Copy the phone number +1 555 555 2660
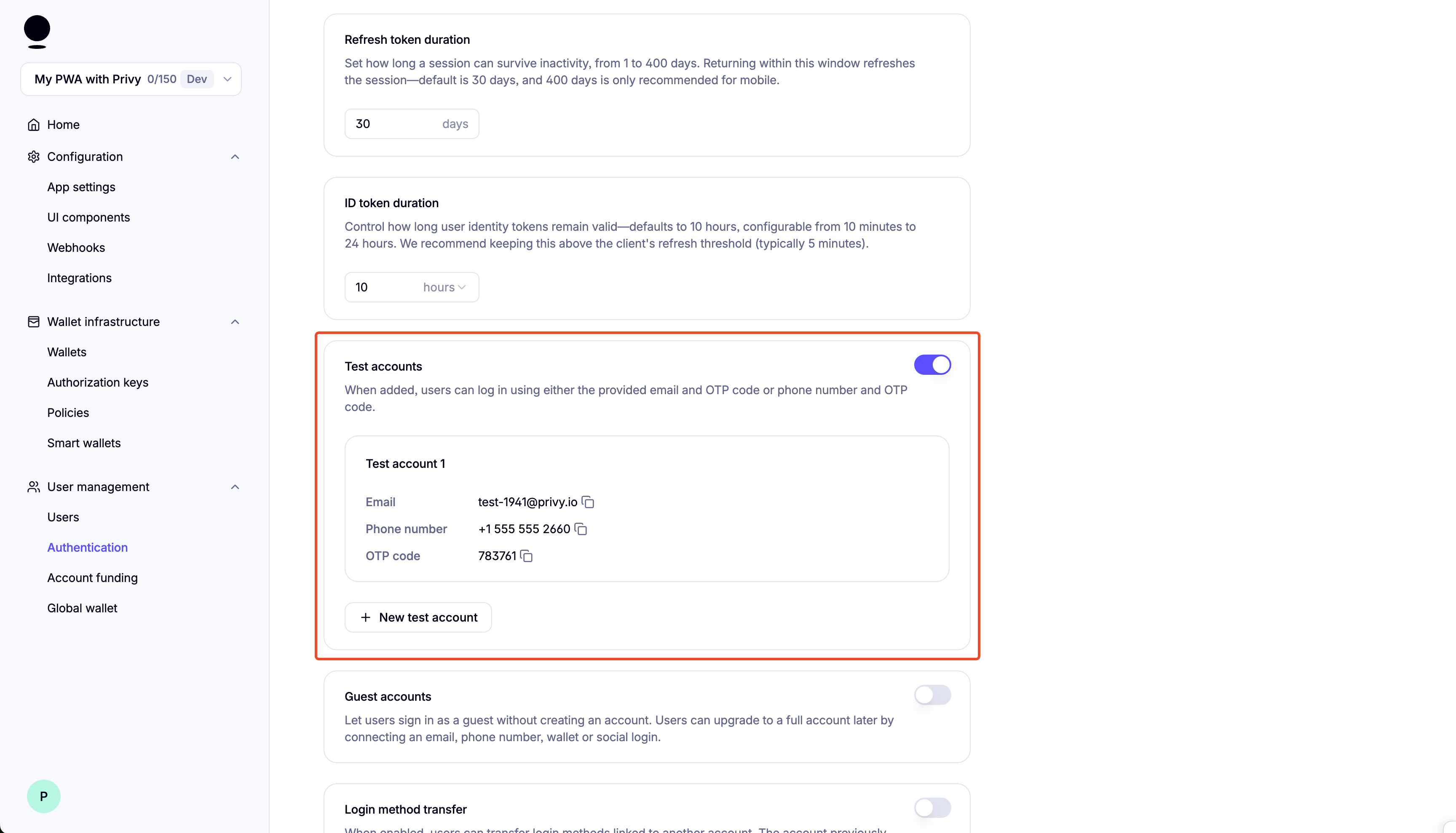 click(581, 529)
